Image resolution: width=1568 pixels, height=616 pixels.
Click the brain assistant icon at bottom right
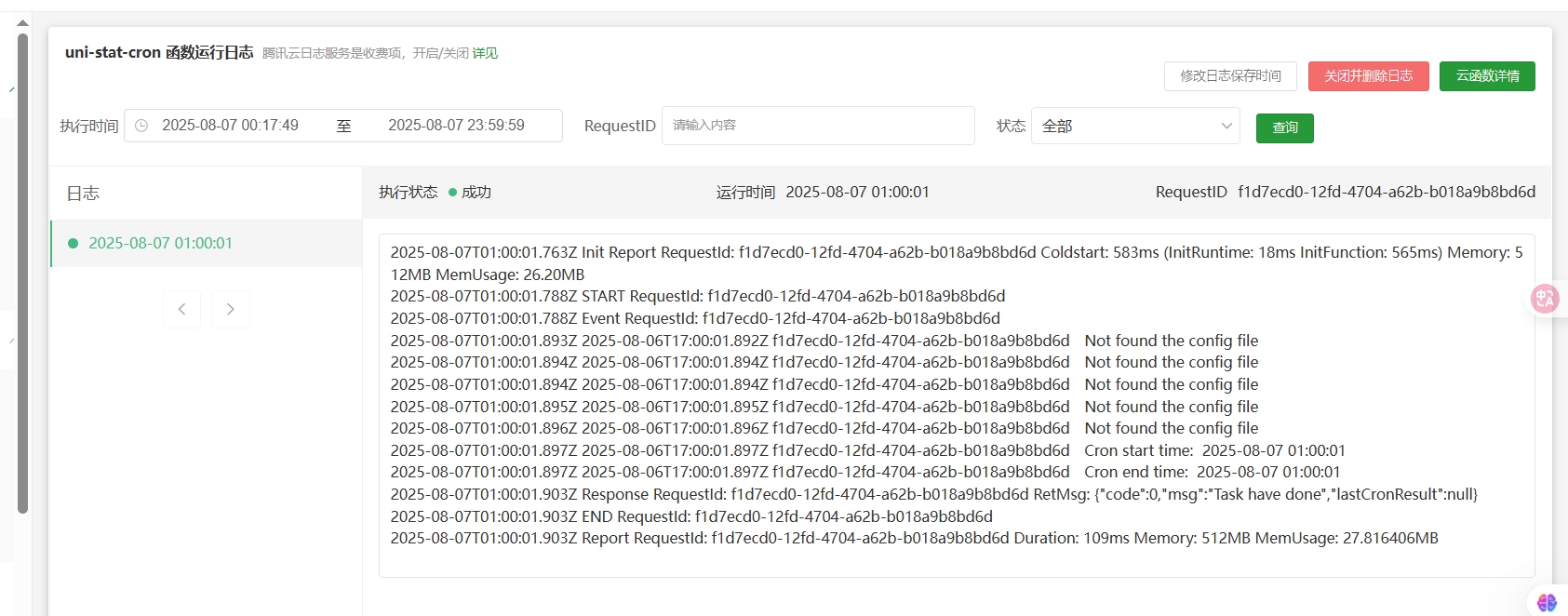click(1547, 603)
